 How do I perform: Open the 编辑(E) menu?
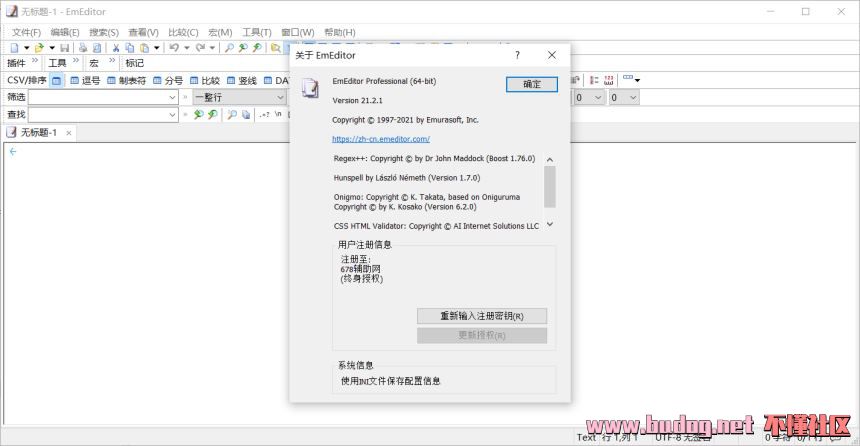coord(65,32)
